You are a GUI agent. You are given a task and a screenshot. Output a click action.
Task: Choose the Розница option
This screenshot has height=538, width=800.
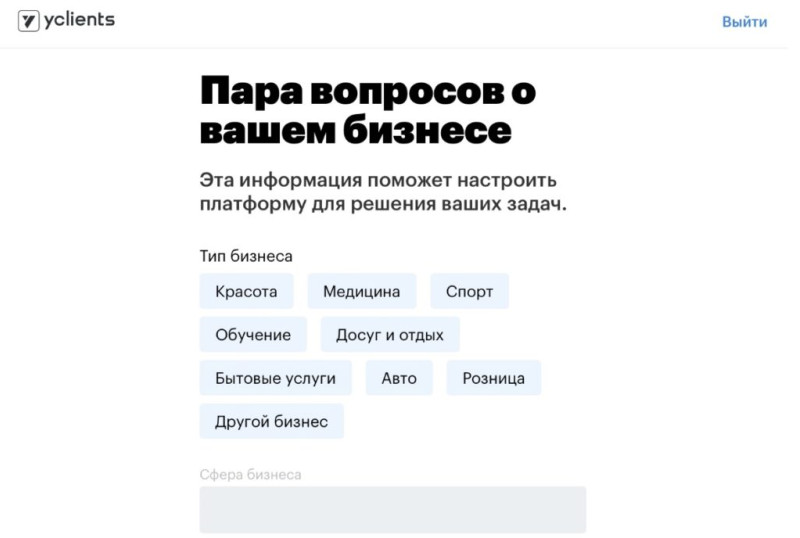coord(493,378)
